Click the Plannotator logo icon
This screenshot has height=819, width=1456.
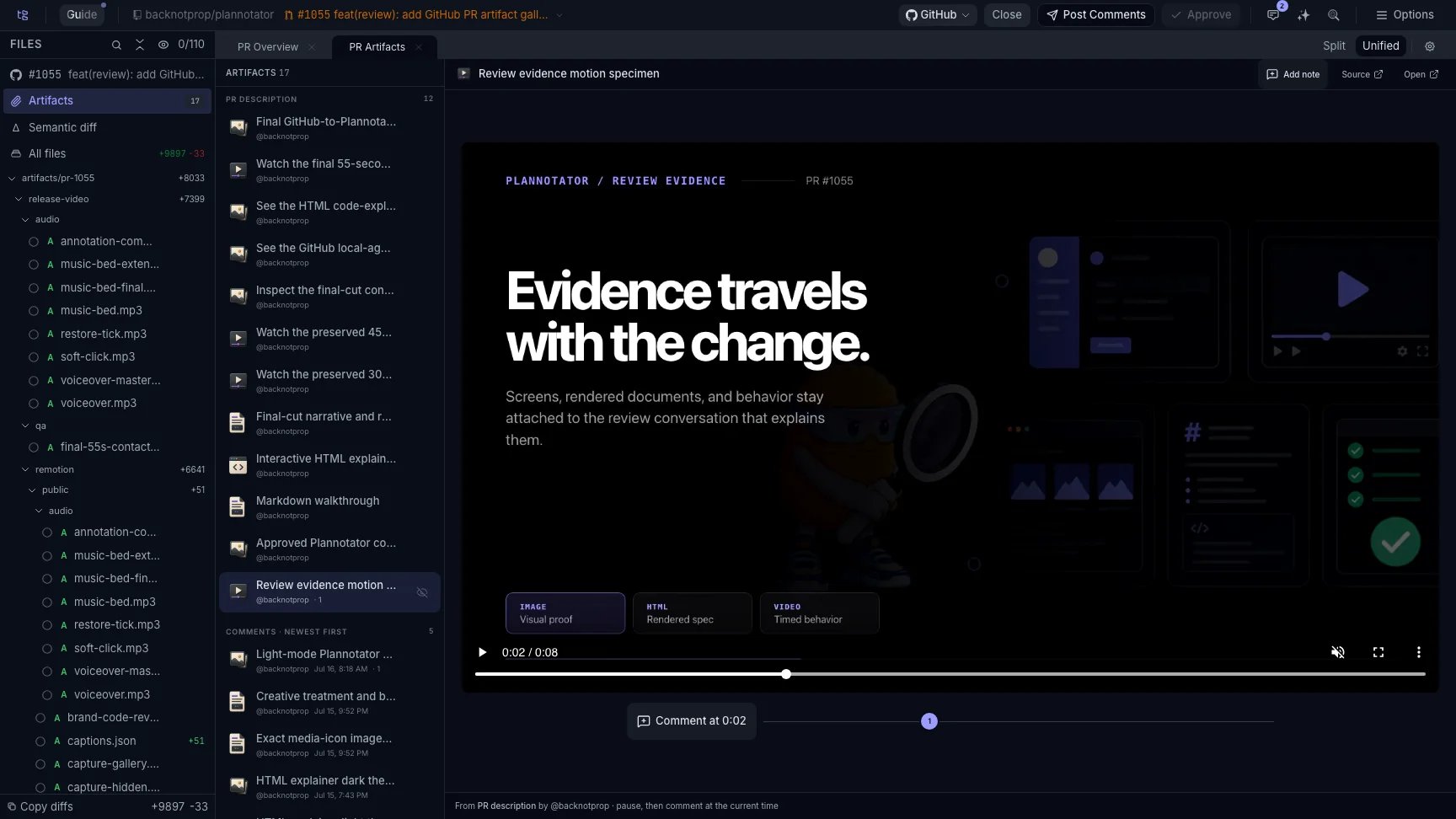pos(23,14)
